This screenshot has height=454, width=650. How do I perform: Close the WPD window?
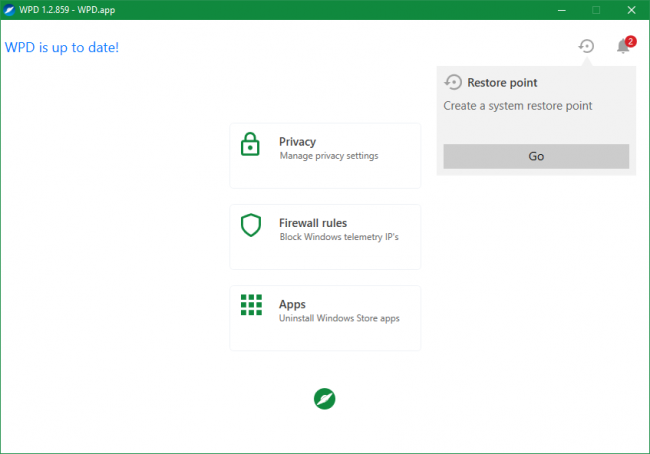tap(631, 10)
